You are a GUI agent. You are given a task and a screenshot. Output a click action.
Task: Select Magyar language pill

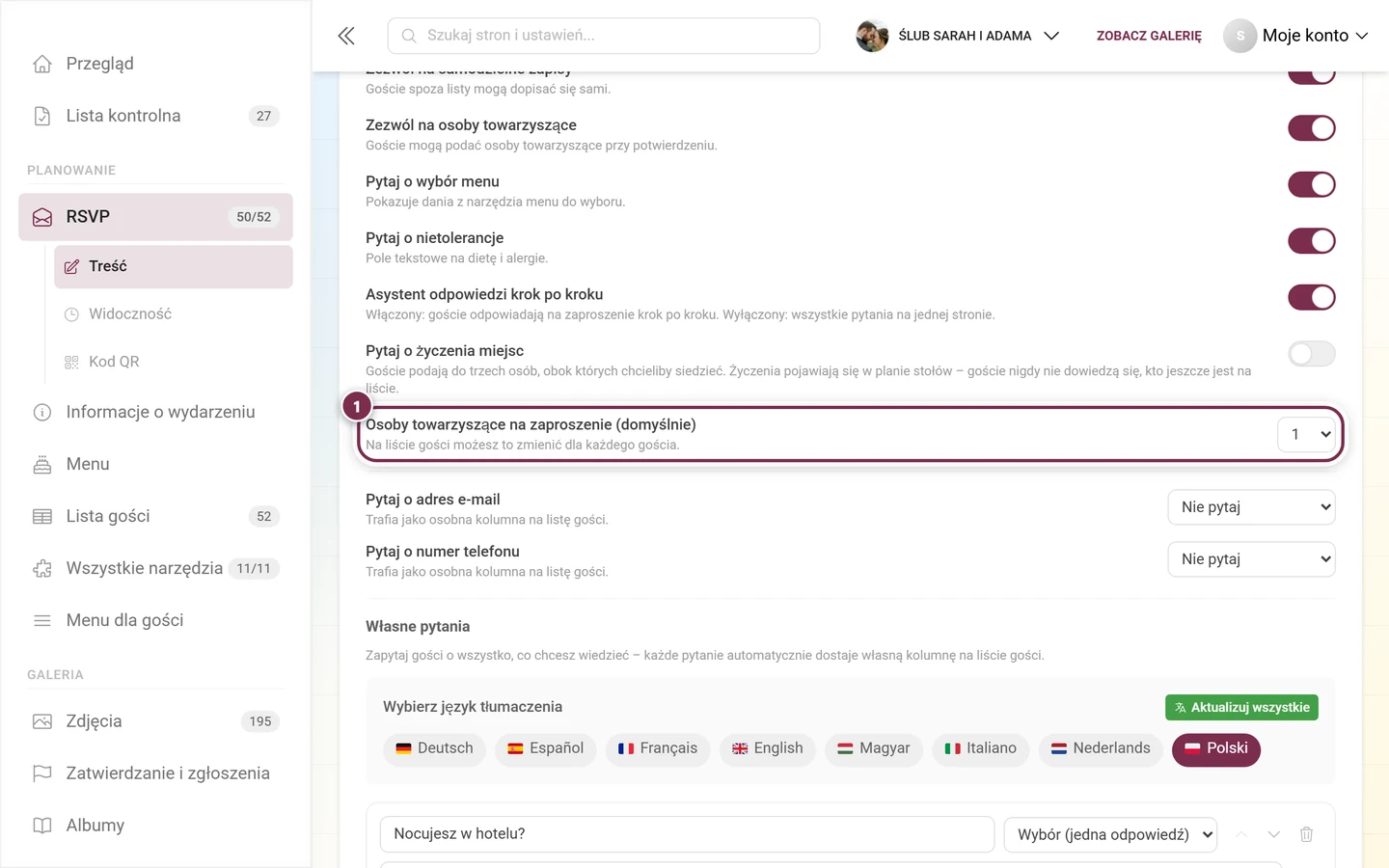[x=874, y=748]
